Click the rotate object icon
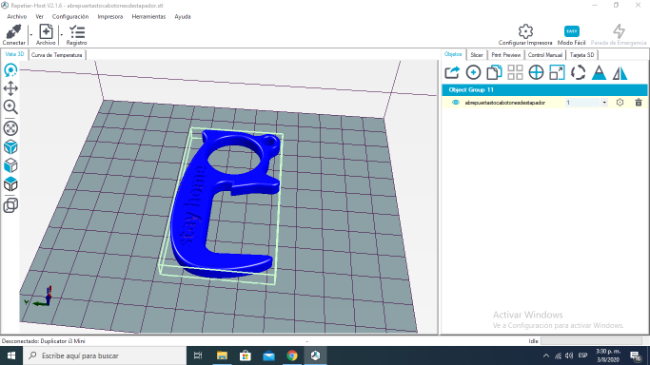The height and width of the screenshot is (365, 650). coord(578,73)
